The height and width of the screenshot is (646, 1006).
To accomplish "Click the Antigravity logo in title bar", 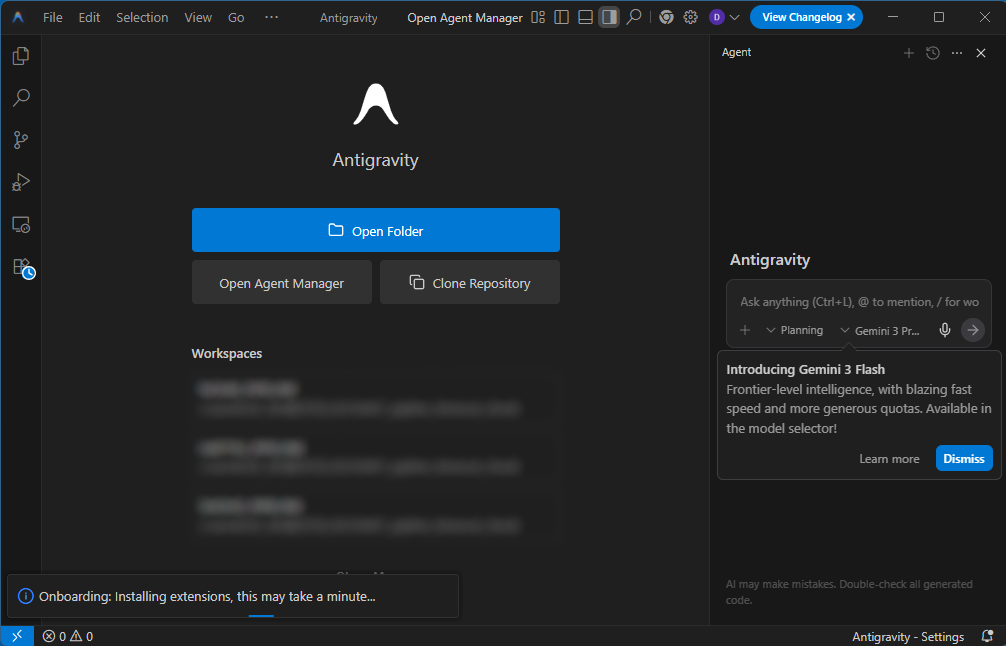I will point(18,17).
